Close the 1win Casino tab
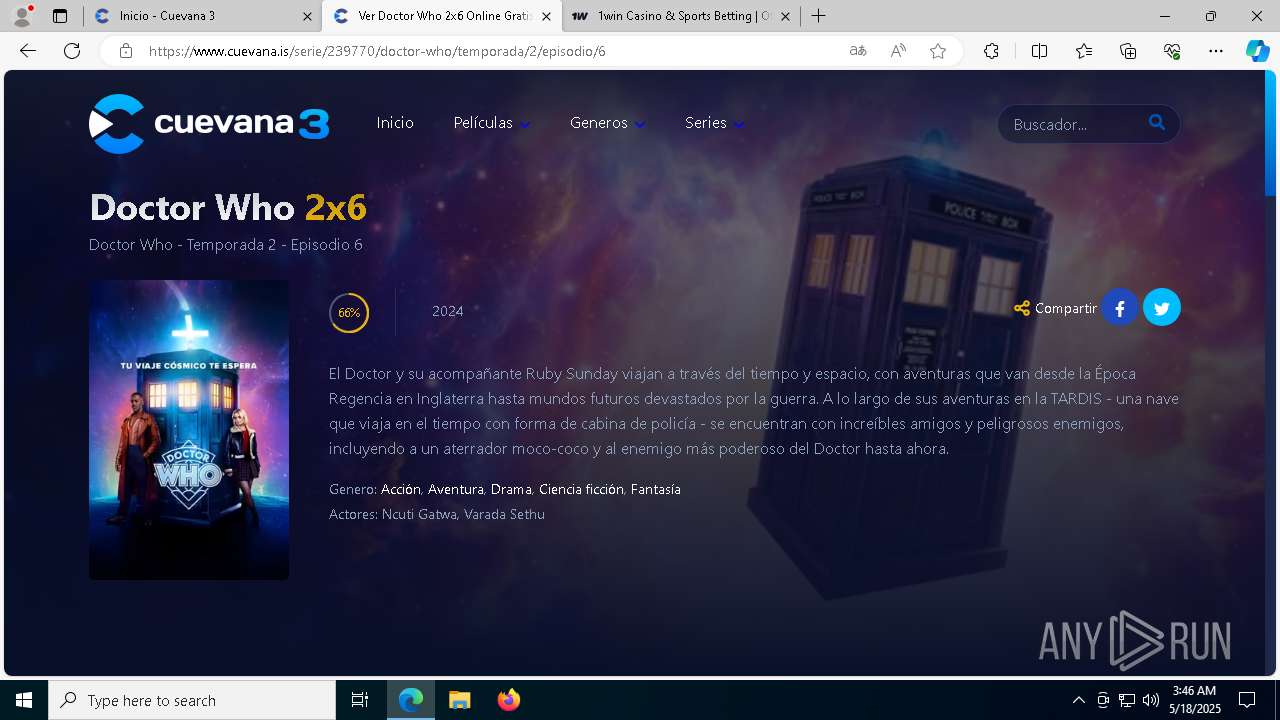This screenshot has height=720, width=1280. point(785,16)
